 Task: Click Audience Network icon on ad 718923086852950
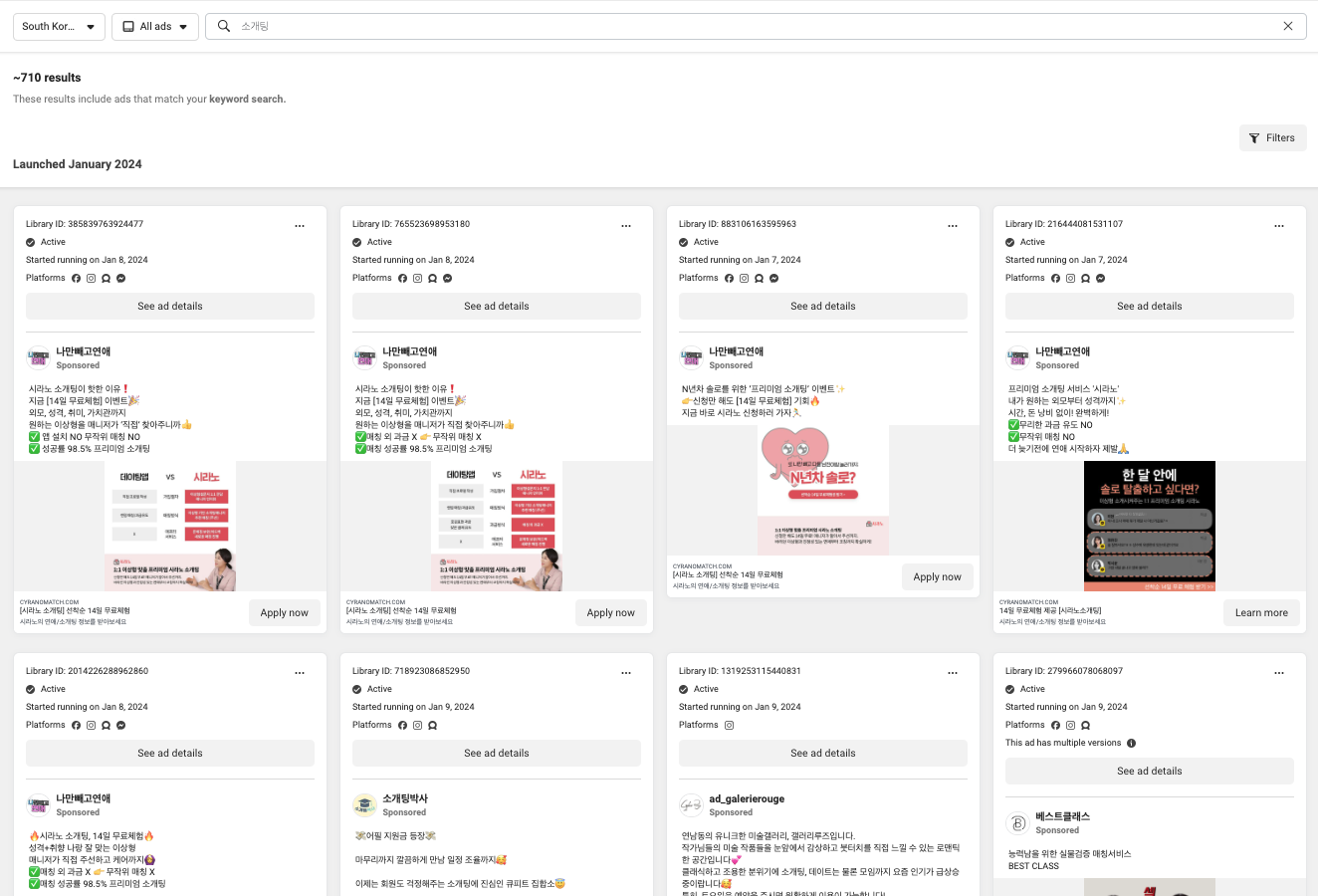coord(432,726)
